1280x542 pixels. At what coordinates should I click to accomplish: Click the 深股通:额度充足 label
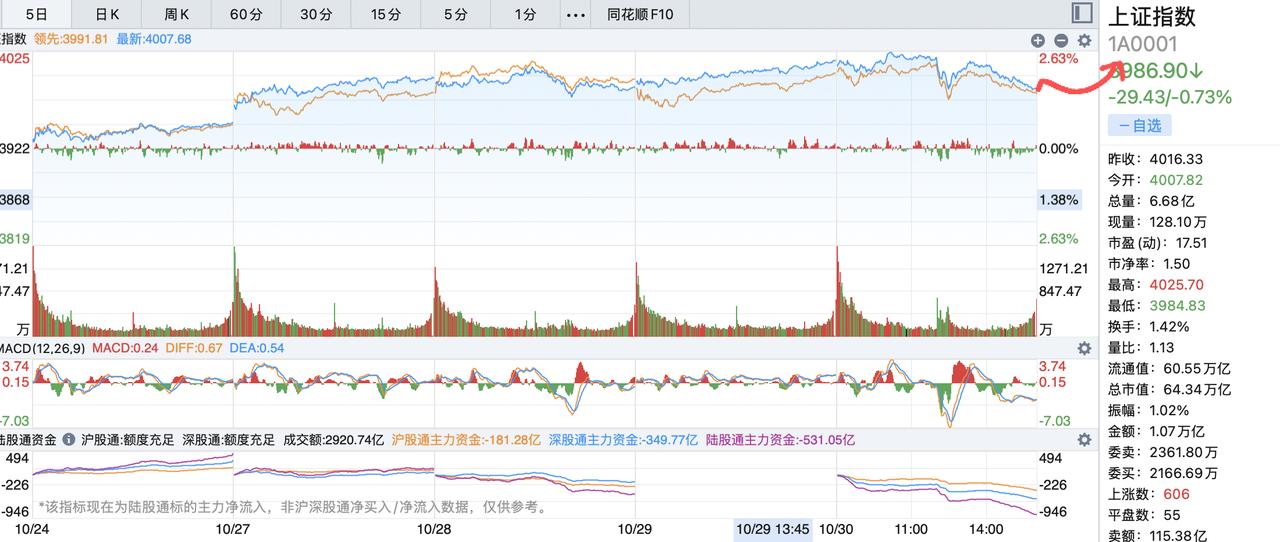pos(228,439)
